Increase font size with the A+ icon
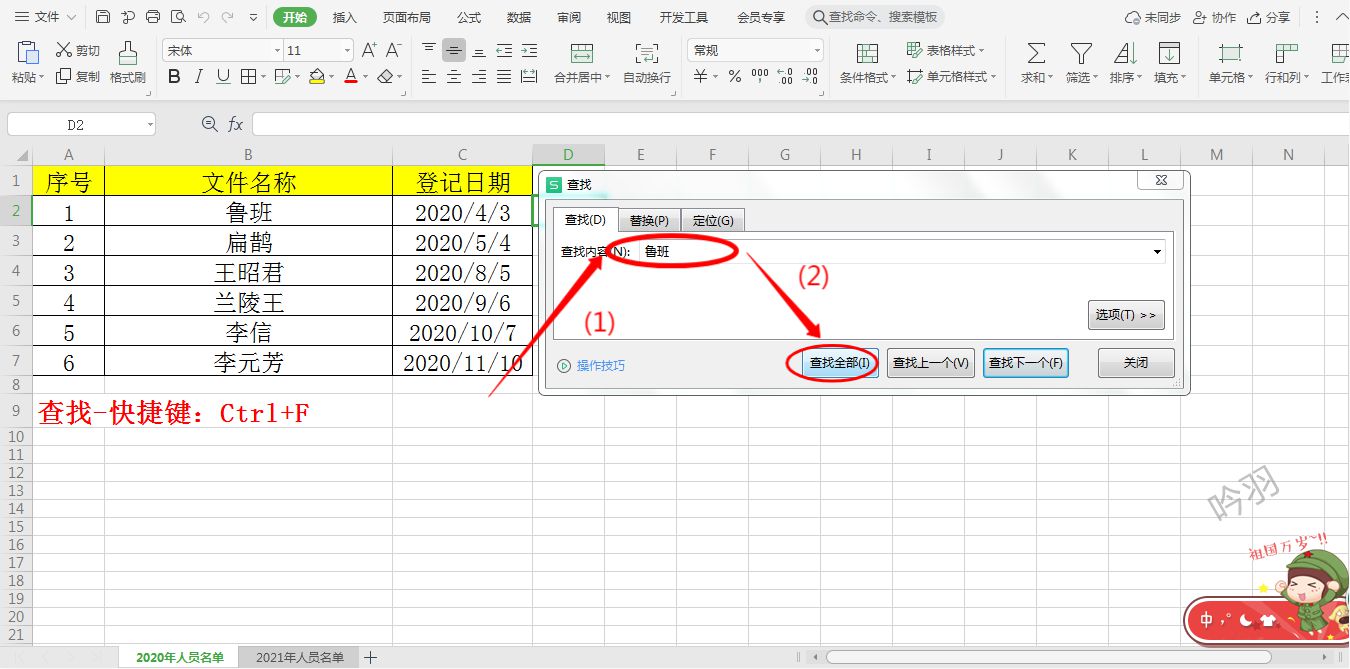 tap(369, 50)
